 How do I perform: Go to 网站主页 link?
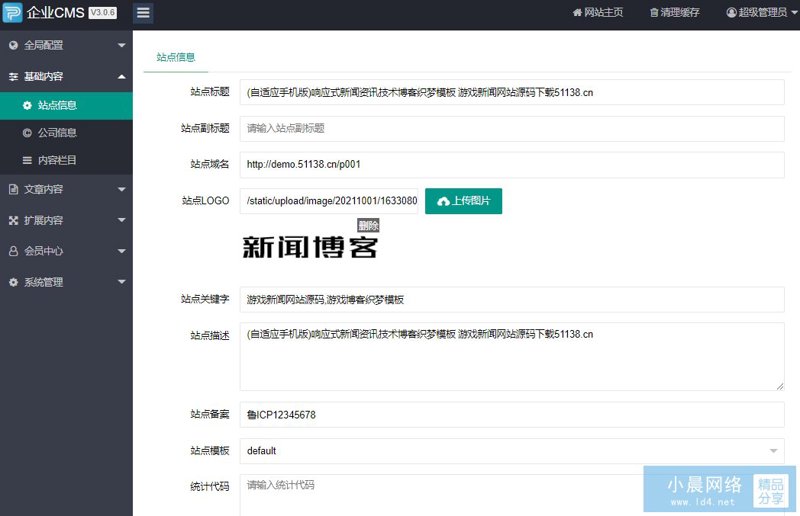[597, 12]
